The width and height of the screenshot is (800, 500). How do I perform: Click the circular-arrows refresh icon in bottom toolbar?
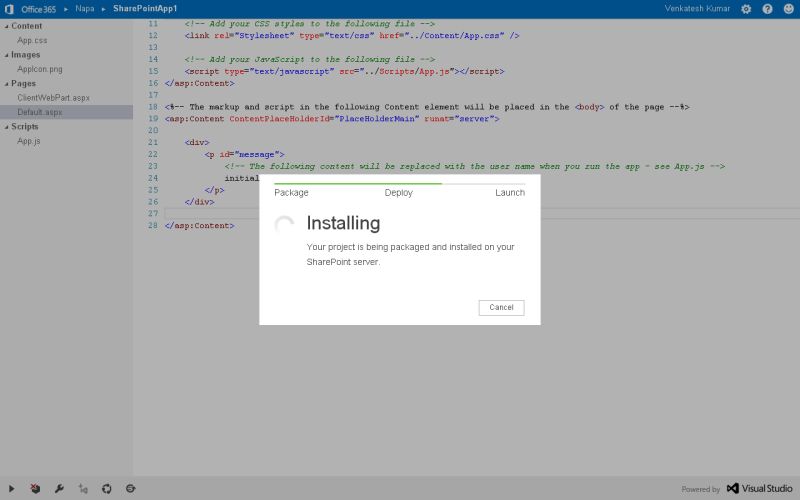point(107,489)
